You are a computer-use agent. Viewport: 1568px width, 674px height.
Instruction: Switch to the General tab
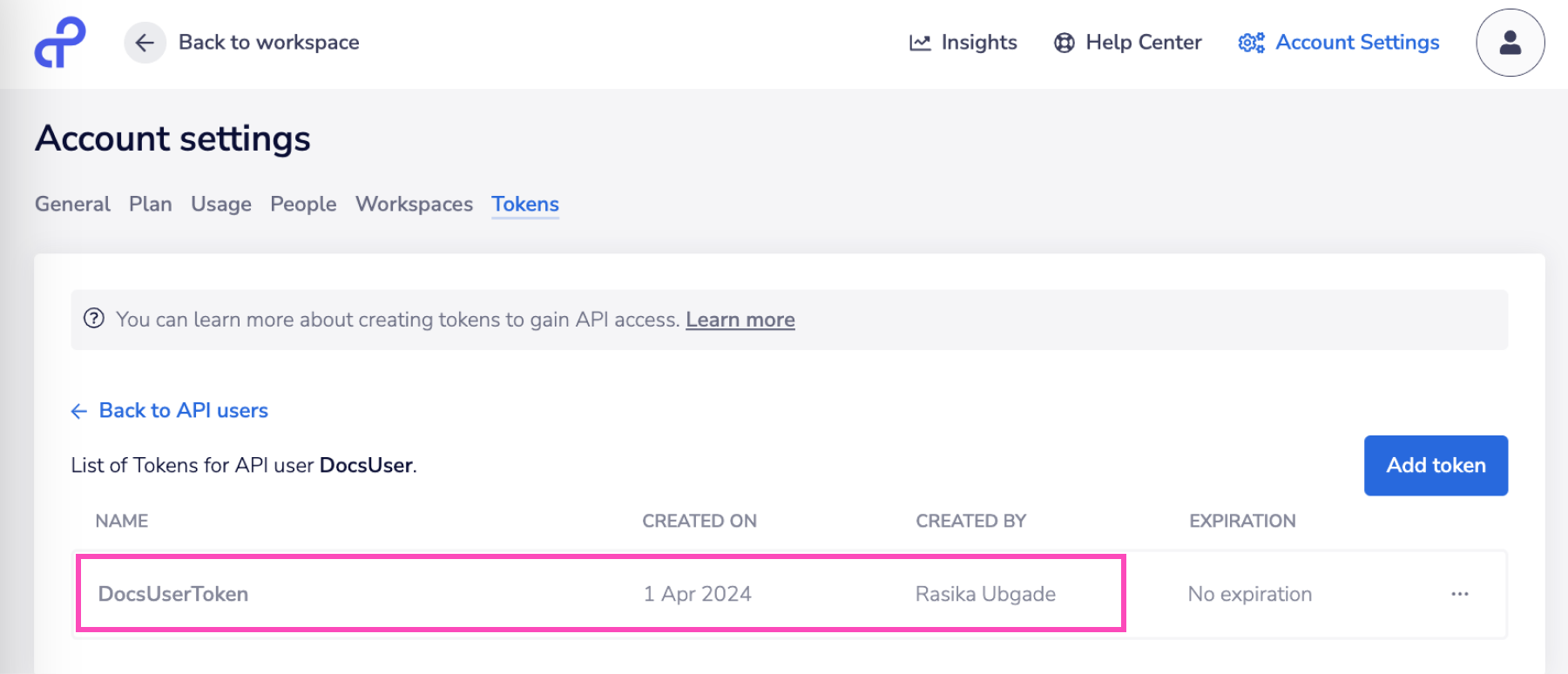click(72, 204)
